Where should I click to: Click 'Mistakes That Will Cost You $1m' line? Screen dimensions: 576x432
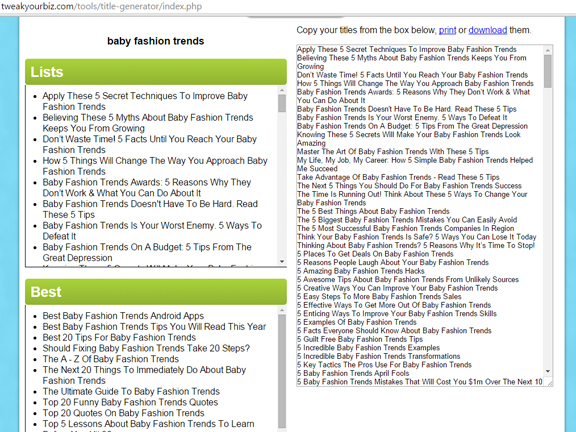[420, 382]
